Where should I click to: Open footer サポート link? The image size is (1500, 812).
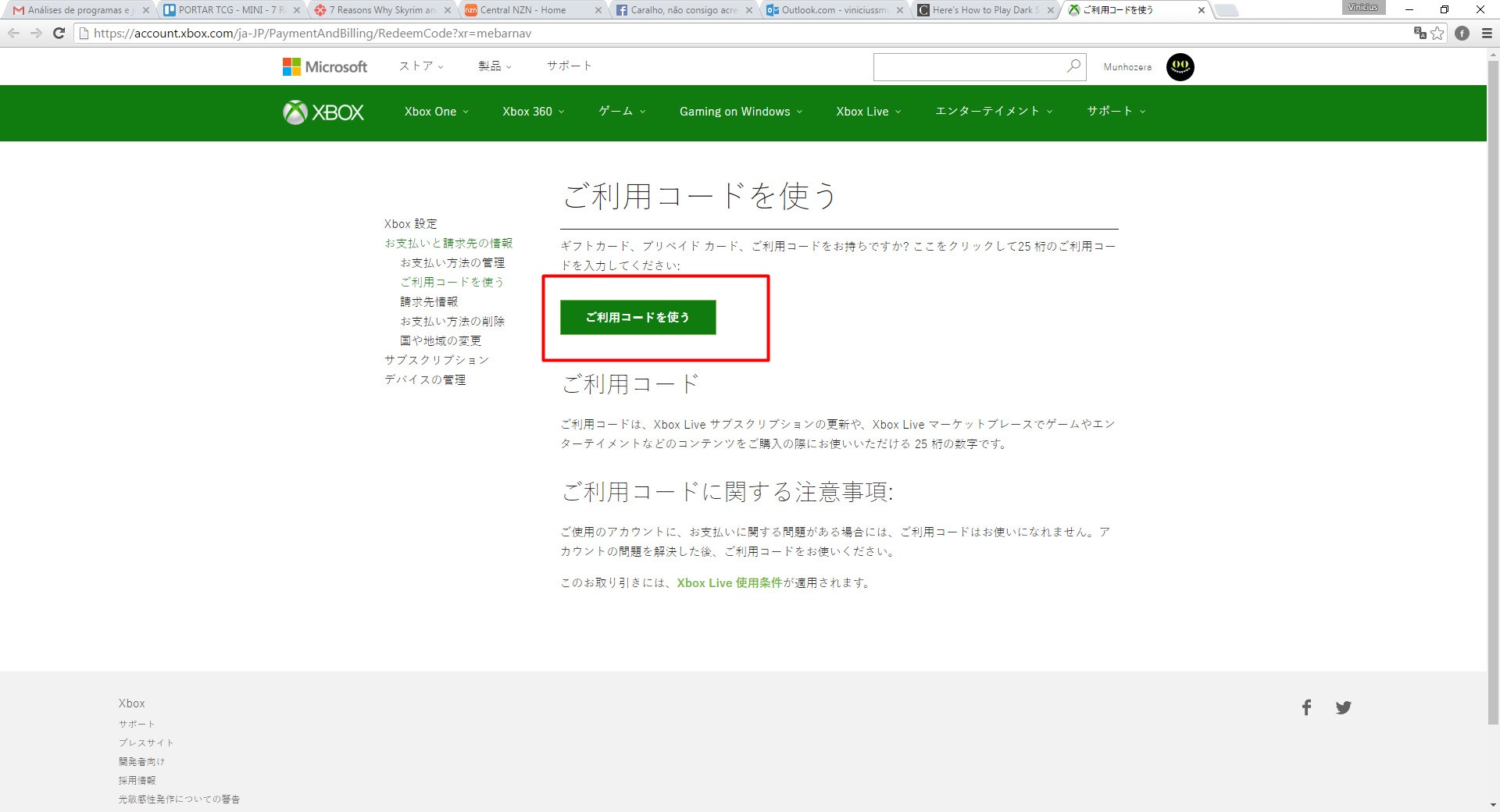(x=137, y=724)
